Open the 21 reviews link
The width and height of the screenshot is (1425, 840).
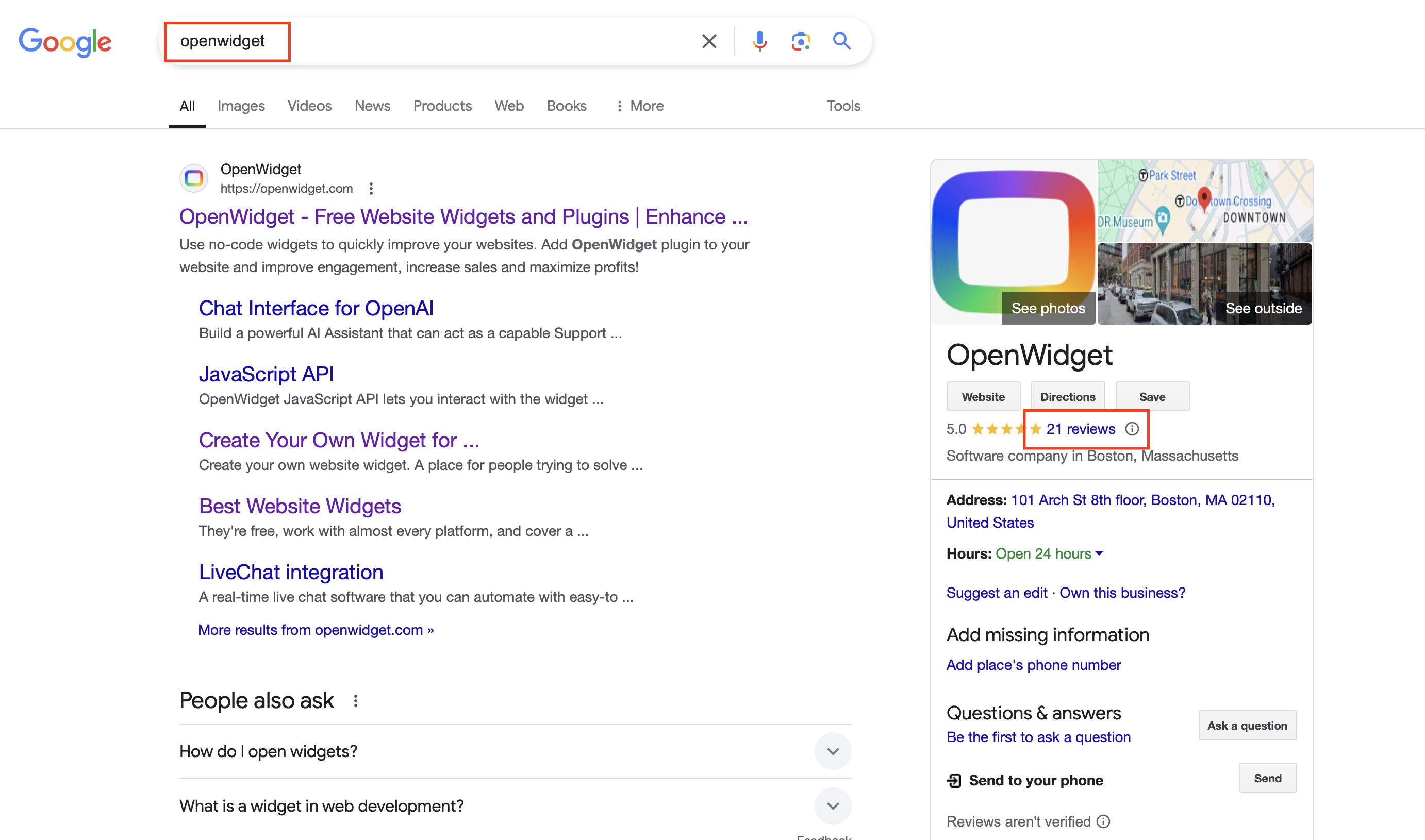[1080, 429]
